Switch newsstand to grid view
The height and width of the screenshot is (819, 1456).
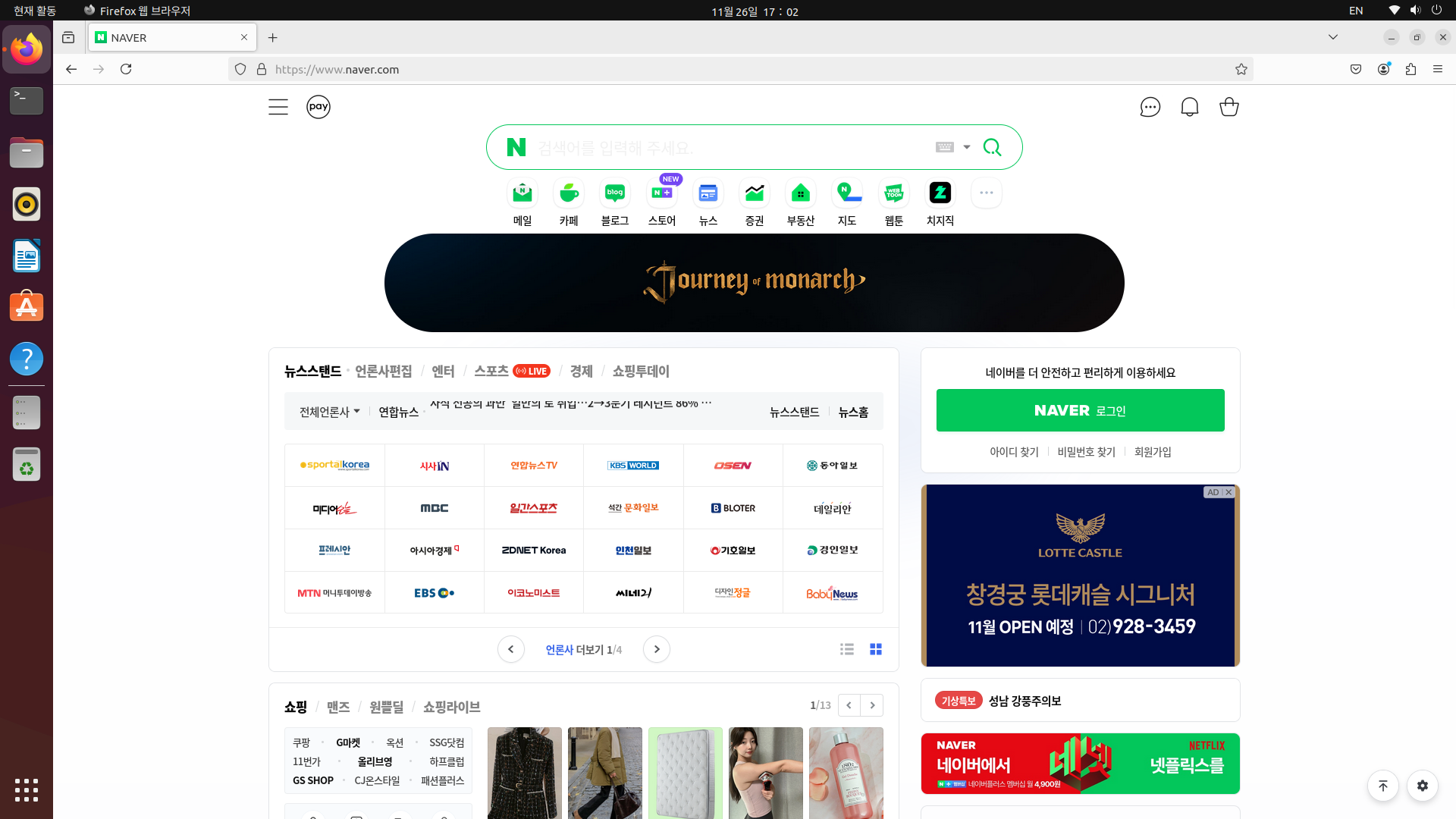click(x=876, y=649)
